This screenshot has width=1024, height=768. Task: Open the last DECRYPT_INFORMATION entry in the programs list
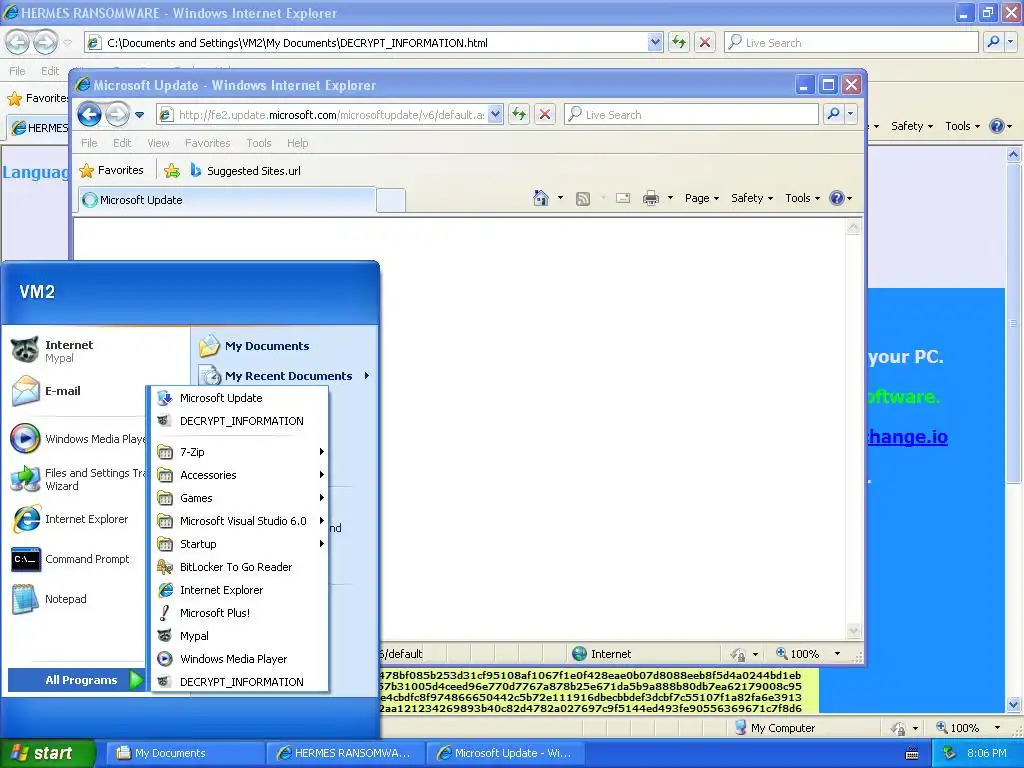(x=240, y=682)
